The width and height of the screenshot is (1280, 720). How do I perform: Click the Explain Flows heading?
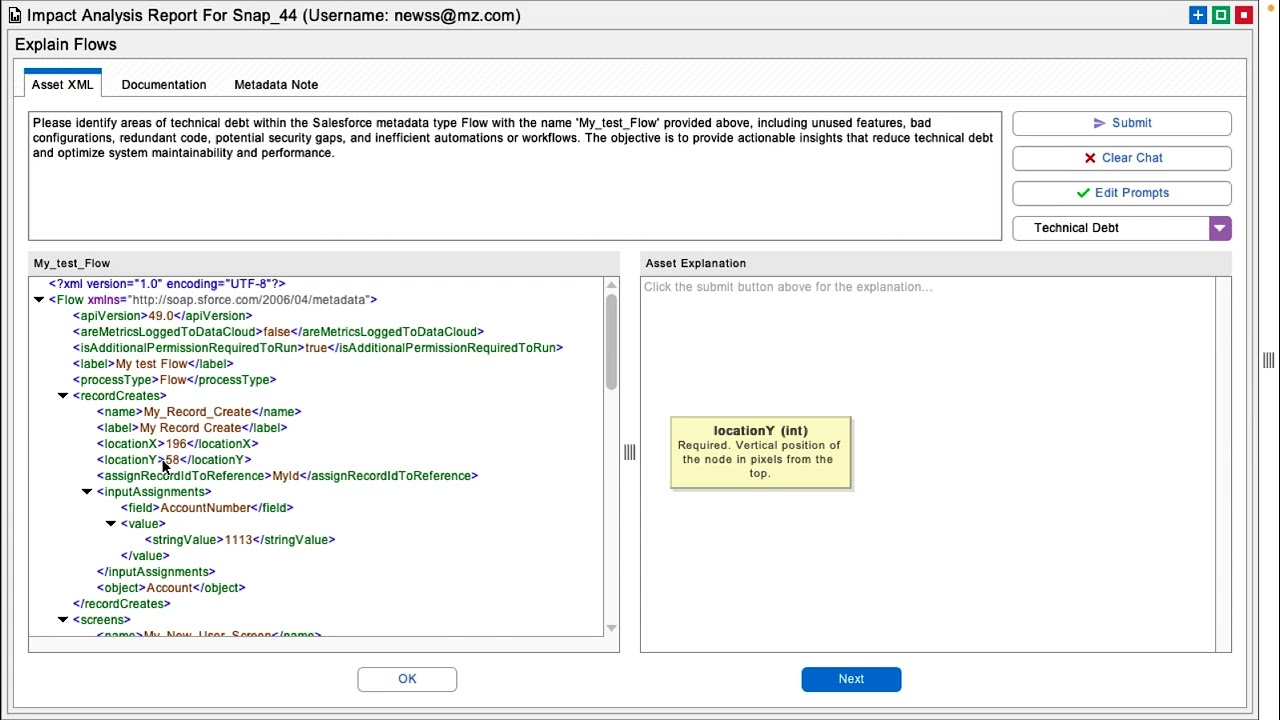point(66,45)
